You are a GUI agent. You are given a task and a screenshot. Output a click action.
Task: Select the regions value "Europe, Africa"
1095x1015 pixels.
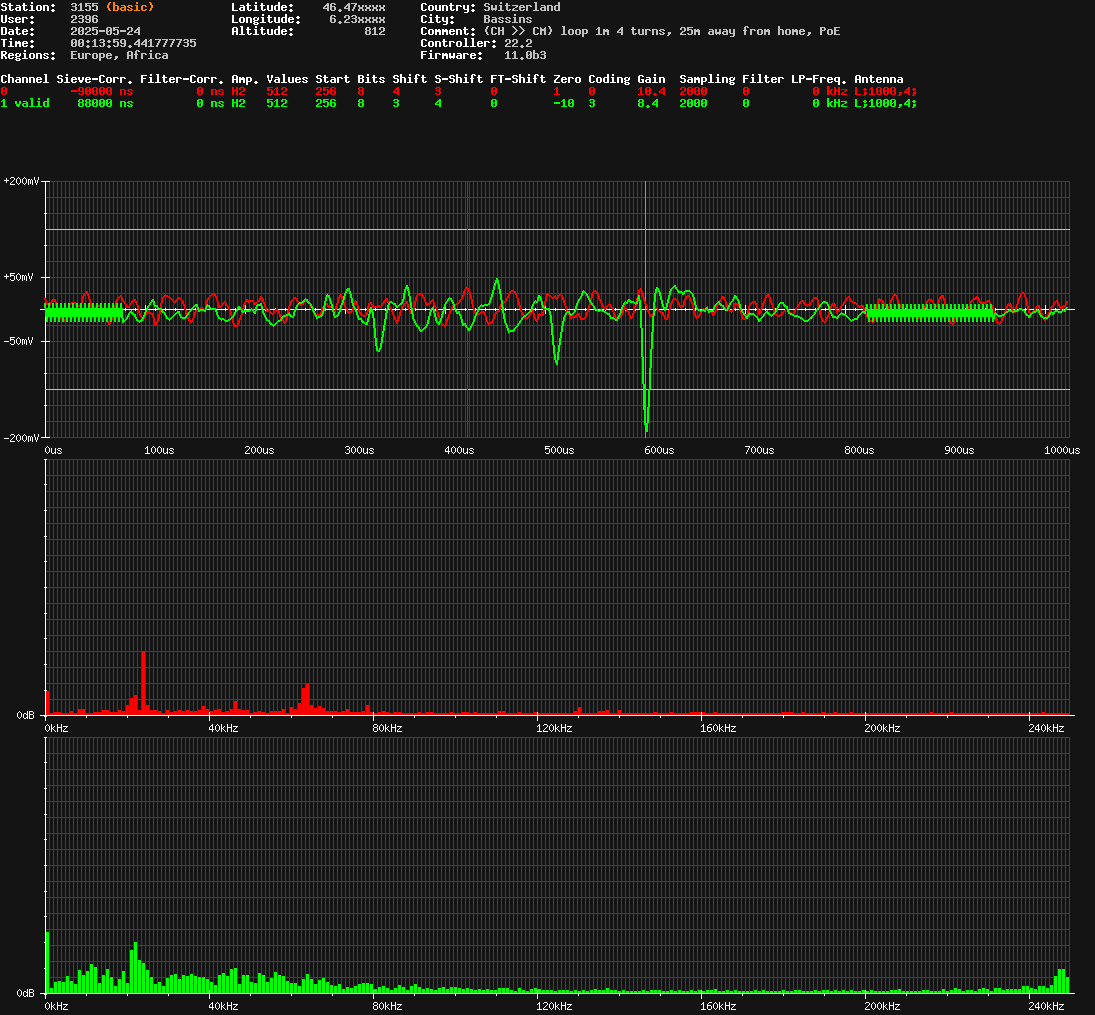point(119,55)
